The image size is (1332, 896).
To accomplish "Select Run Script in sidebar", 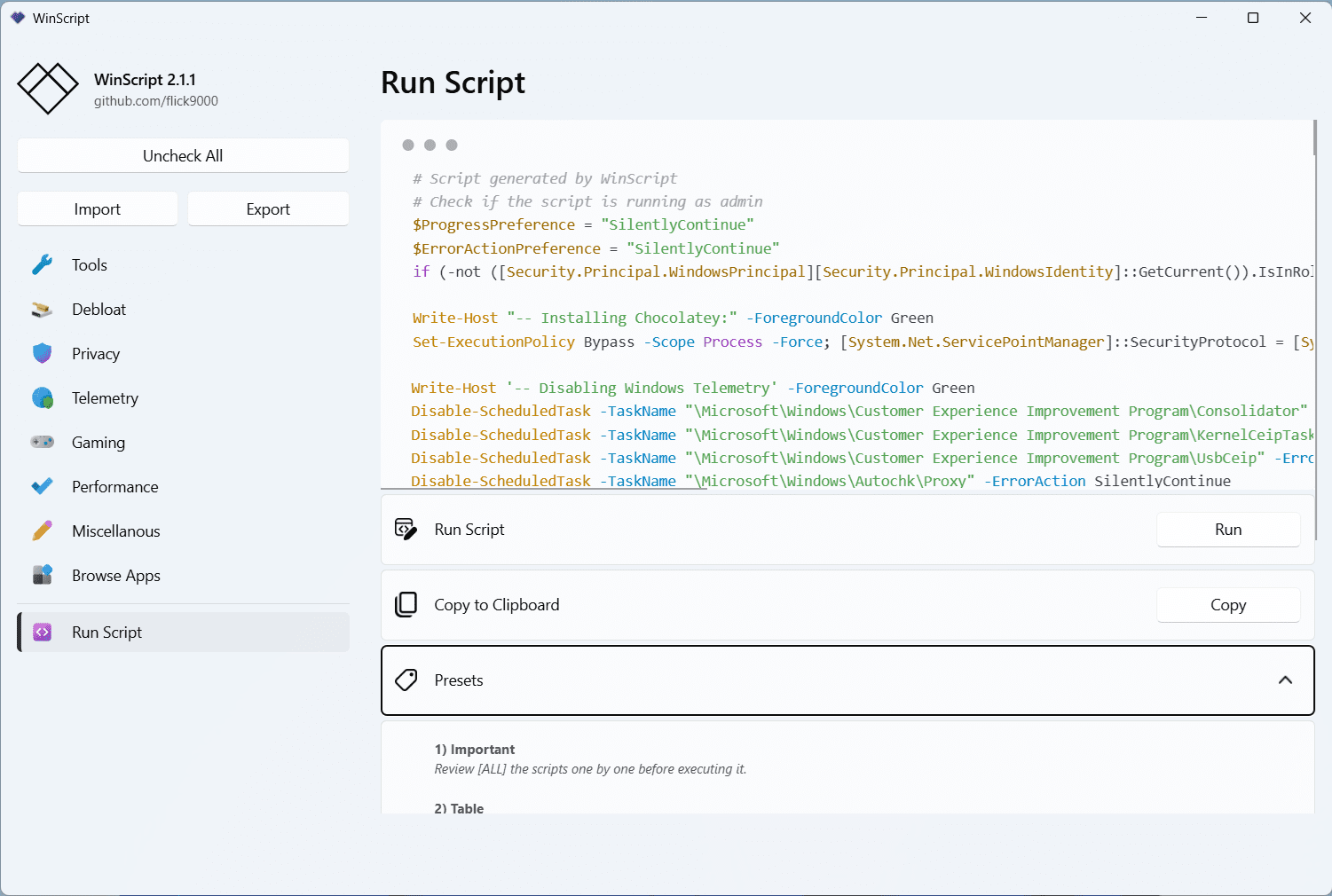I will tap(107, 633).
